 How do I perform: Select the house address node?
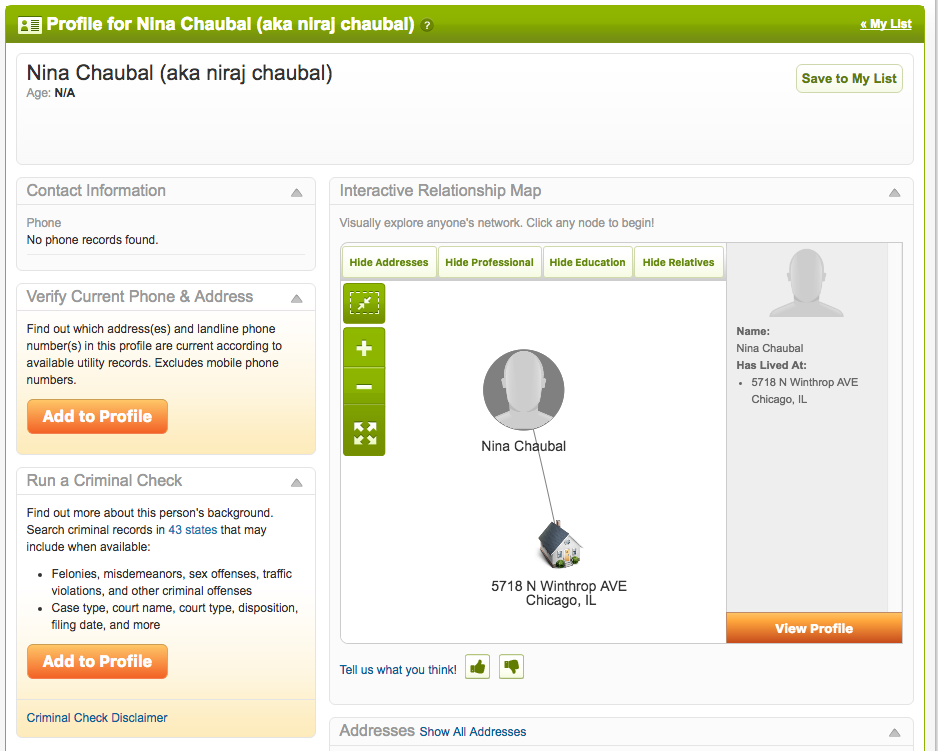pos(559,544)
